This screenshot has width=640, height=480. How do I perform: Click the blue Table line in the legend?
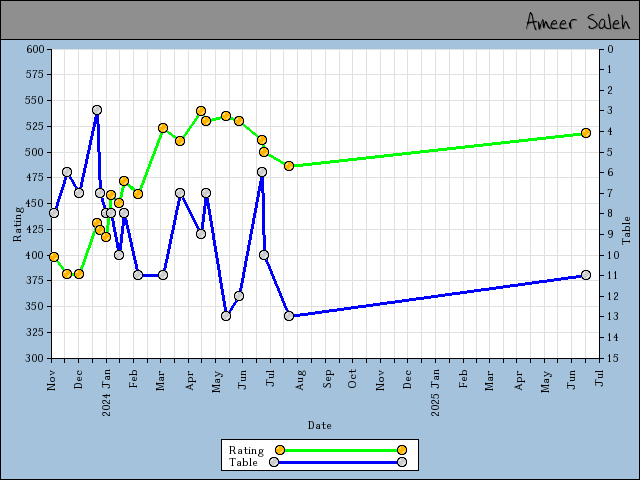pyautogui.click(x=340, y=462)
